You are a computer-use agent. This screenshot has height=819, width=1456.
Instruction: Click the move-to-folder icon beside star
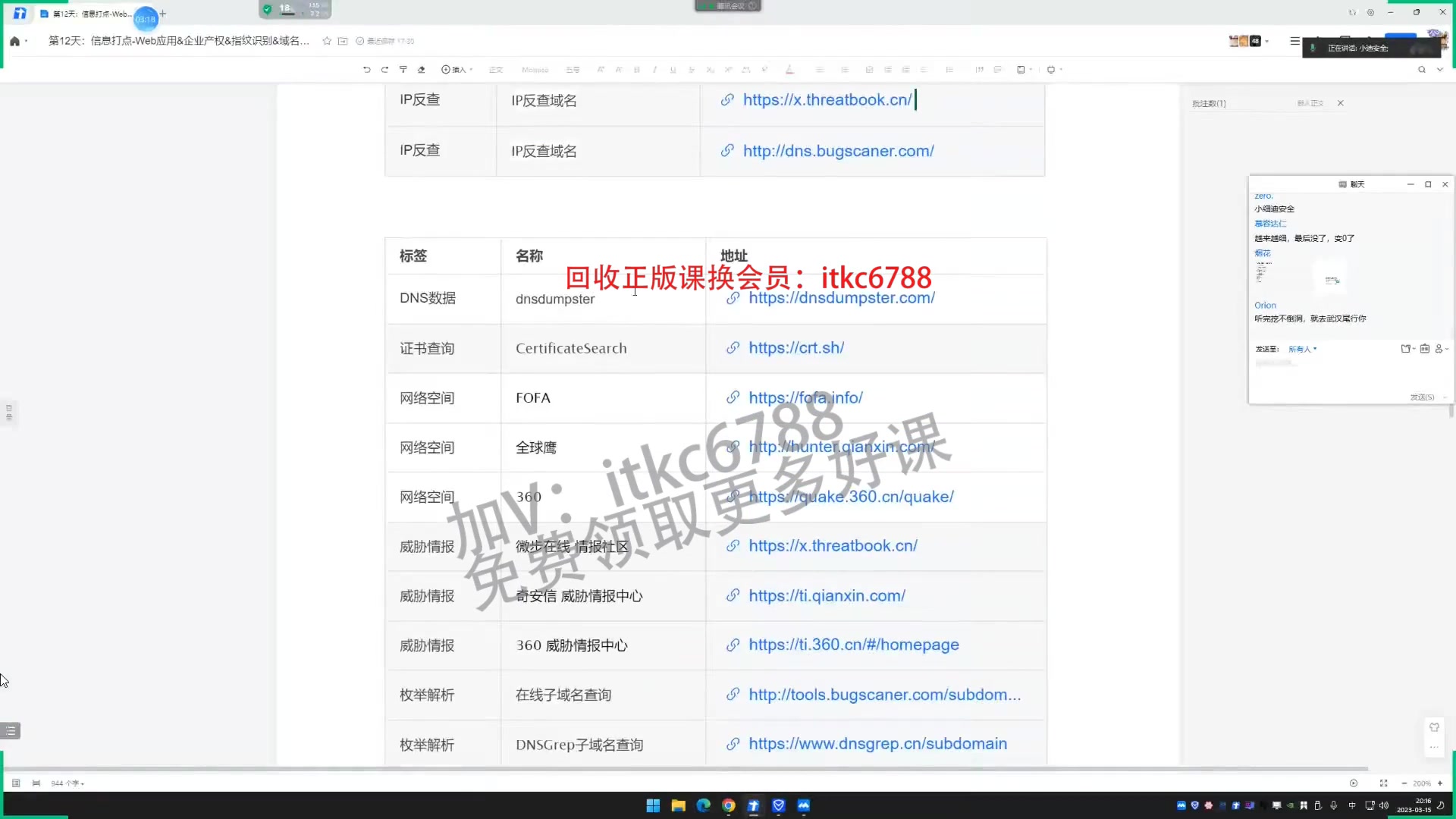[343, 41]
